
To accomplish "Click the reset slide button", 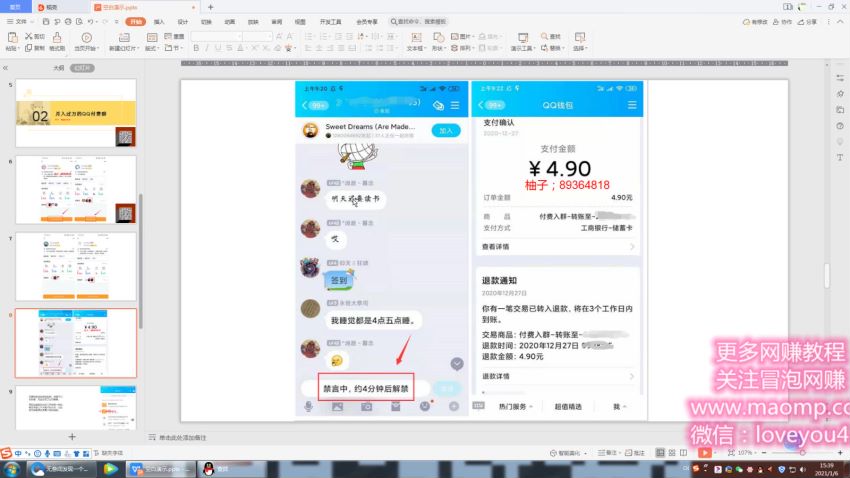I will (x=175, y=36).
